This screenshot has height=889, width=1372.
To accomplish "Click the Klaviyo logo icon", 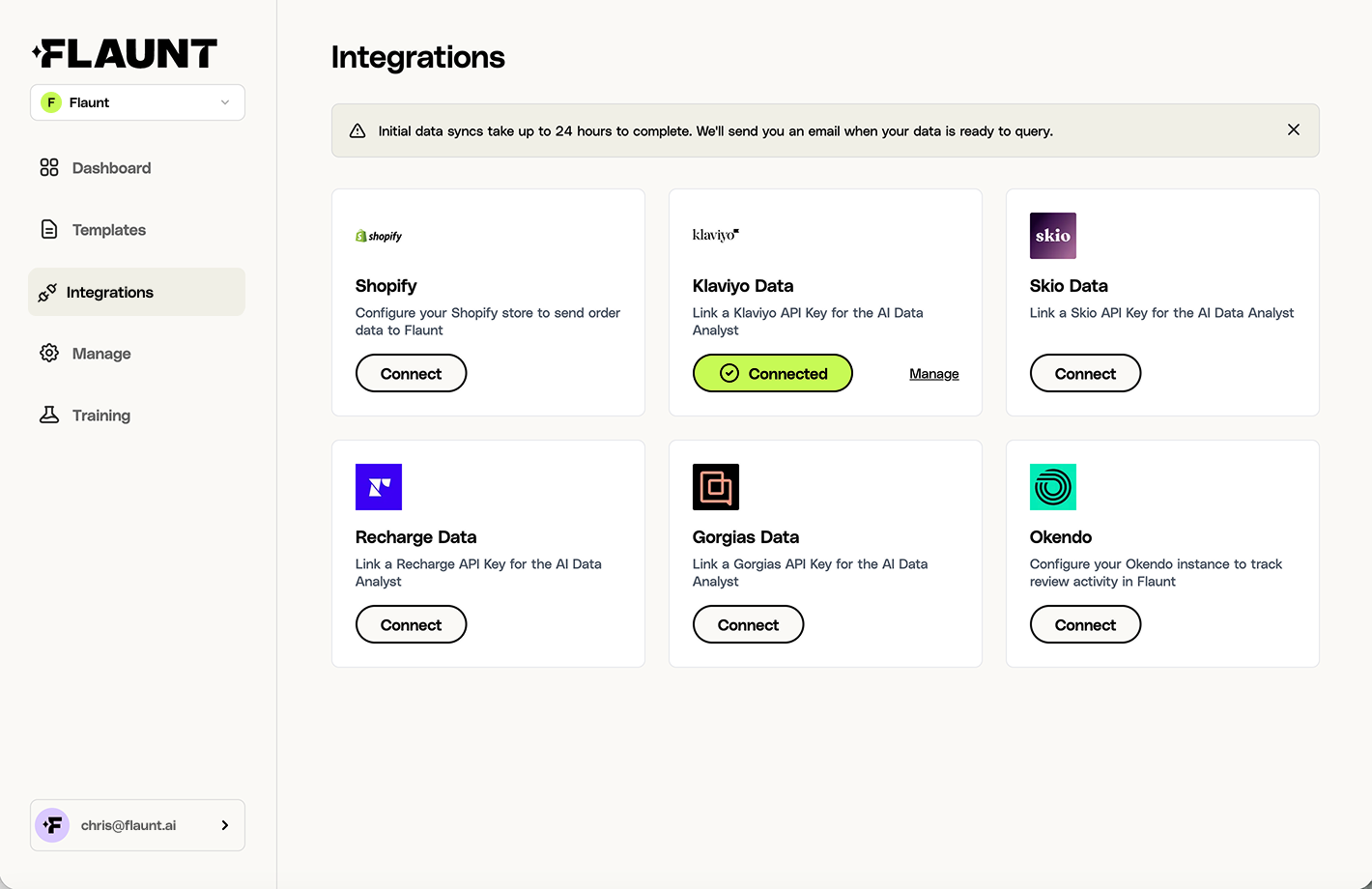I will [x=716, y=235].
